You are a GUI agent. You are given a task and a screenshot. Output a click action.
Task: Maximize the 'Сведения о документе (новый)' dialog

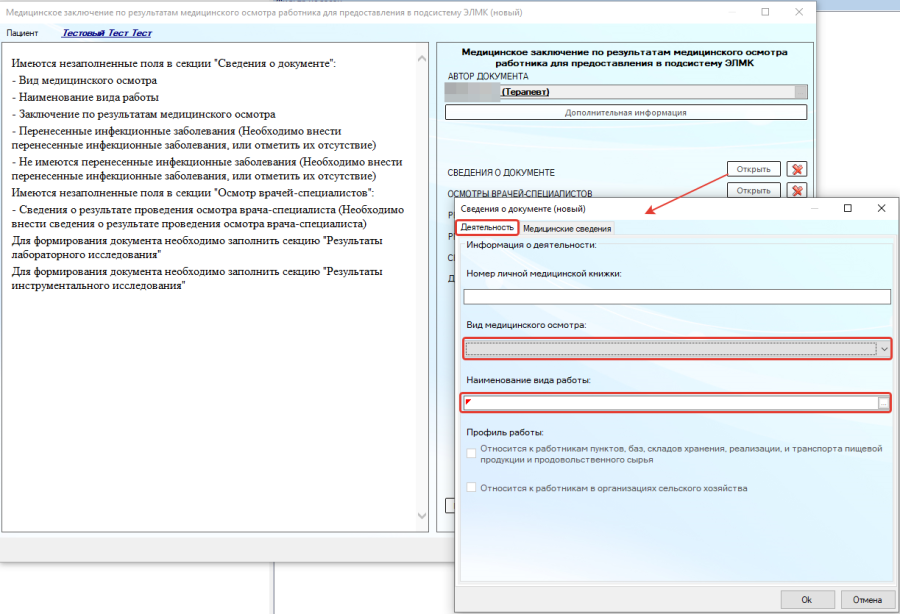pos(848,208)
